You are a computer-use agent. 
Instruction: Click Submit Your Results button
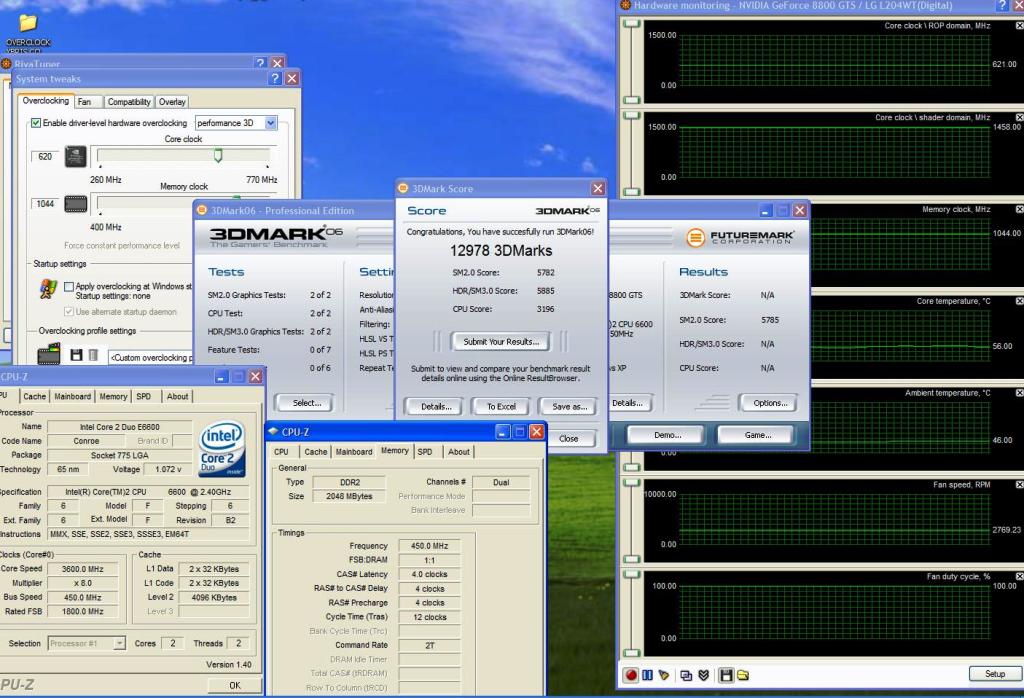(x=501, y=341)
